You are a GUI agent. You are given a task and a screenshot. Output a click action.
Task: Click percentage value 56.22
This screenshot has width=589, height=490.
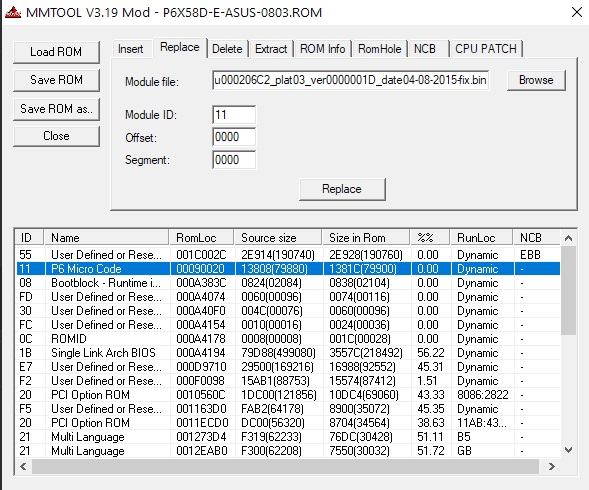pyautogui.click(x=430, y=353)
